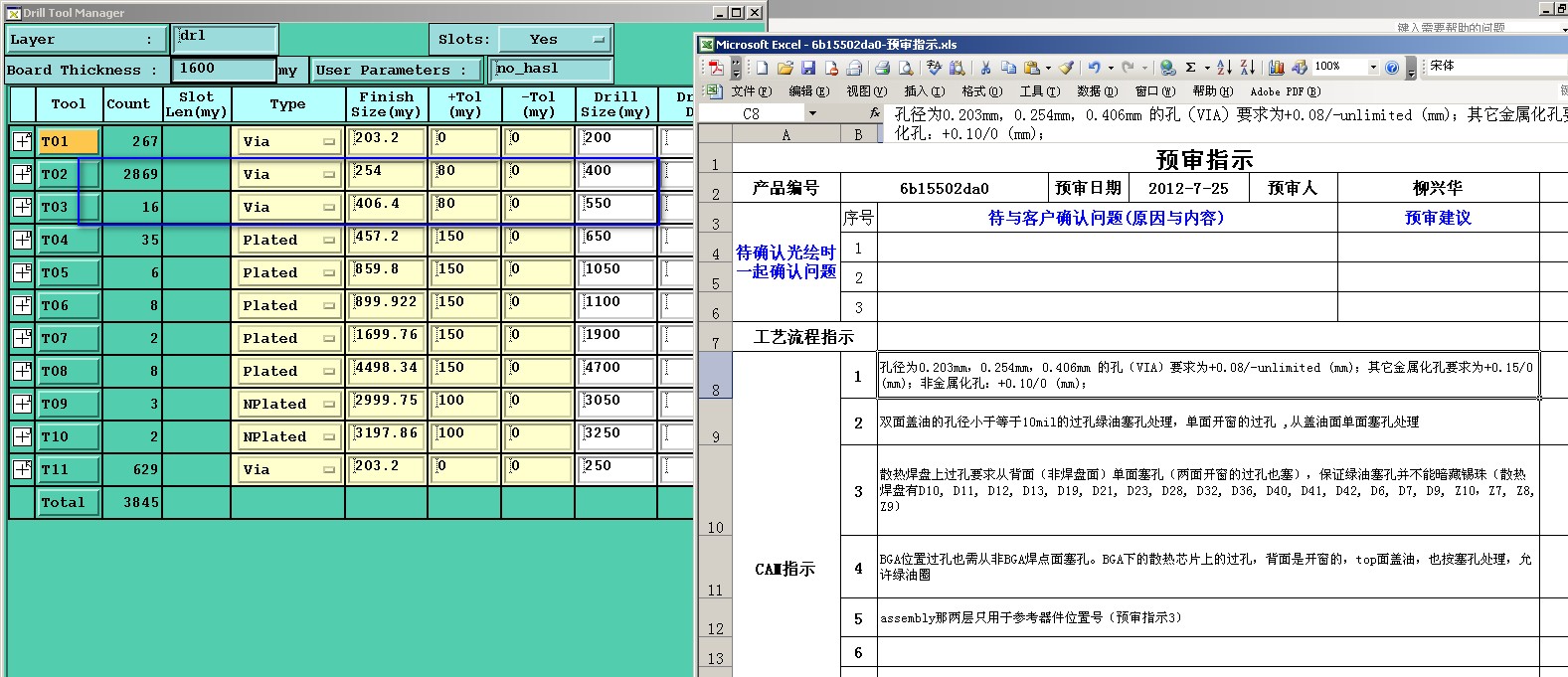Viewport: 1568px width, 677px height.
Task: Open the 格式(O) menu in Excel
Action: (x=981, y=91)
